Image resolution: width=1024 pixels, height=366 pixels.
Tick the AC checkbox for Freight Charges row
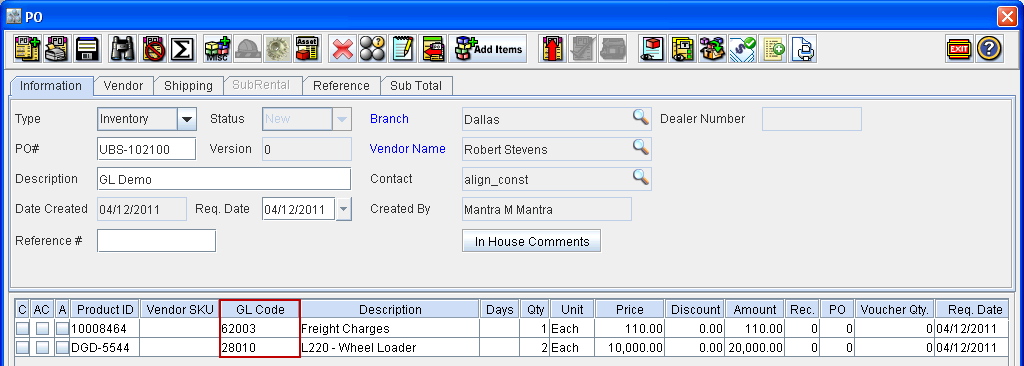(42, 329)
